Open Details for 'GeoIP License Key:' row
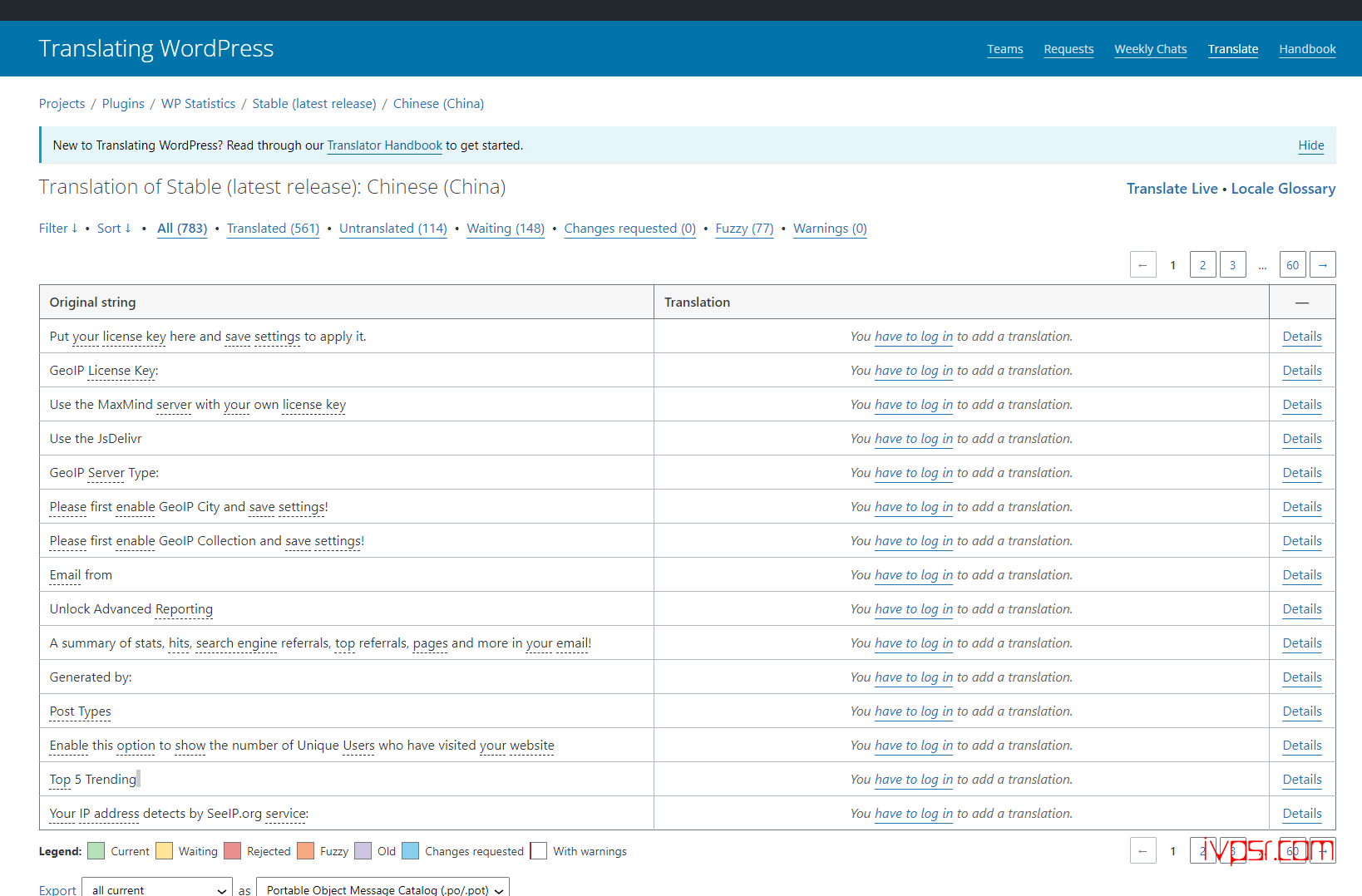This screenshot has width=1362, height=896. (x=1302, y=371)
